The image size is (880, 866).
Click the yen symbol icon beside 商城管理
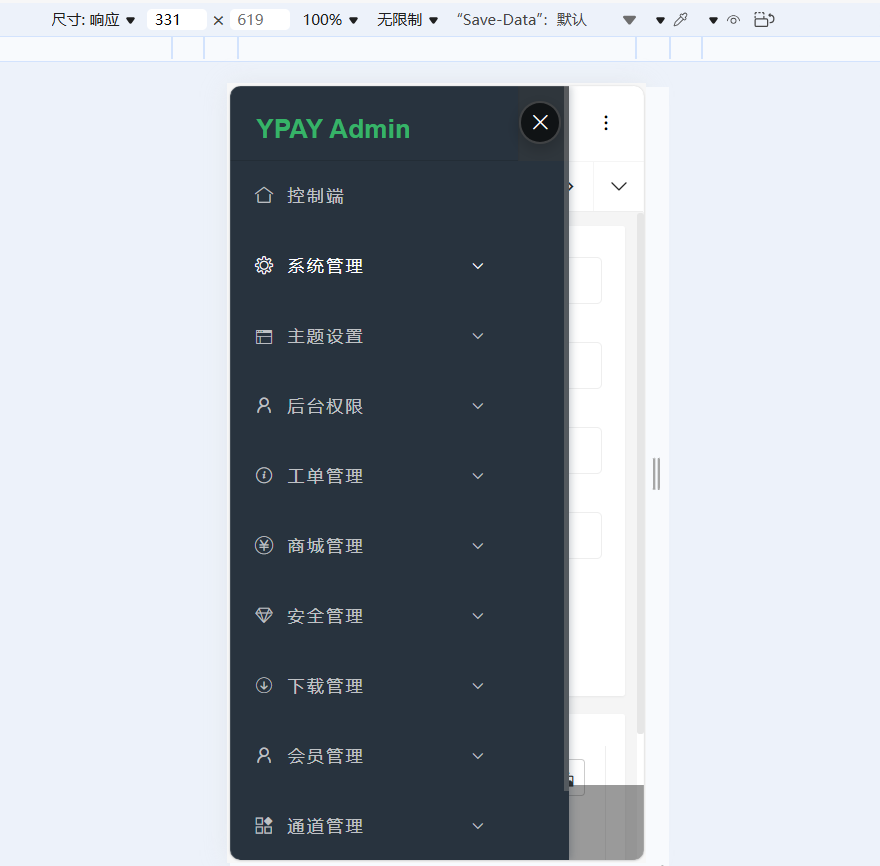tap(263, 545)
